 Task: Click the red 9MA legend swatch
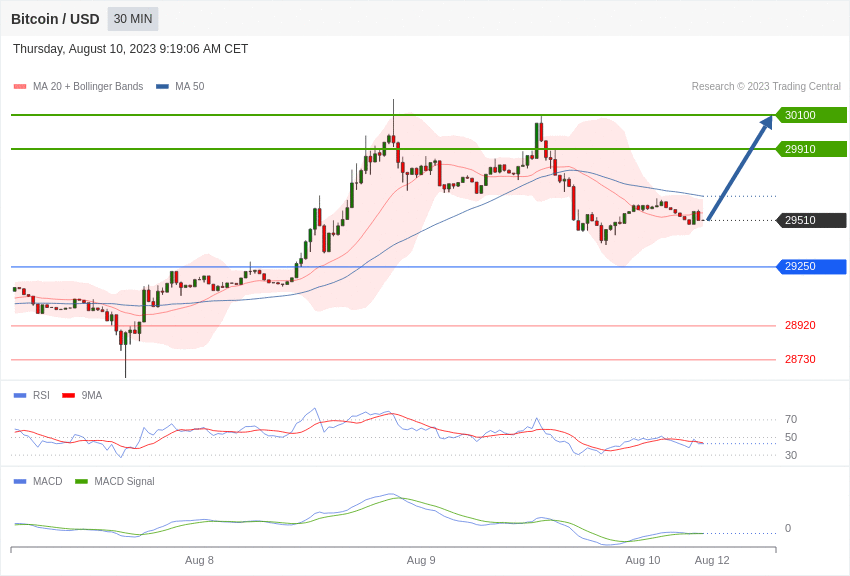[x=69, y=396]
